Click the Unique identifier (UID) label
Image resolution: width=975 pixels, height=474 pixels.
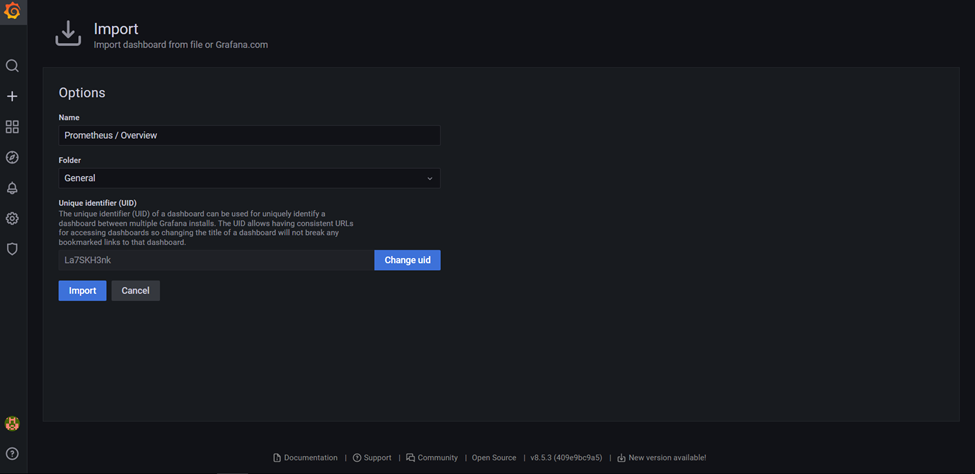pyautogui.click(x=98, y=203)
